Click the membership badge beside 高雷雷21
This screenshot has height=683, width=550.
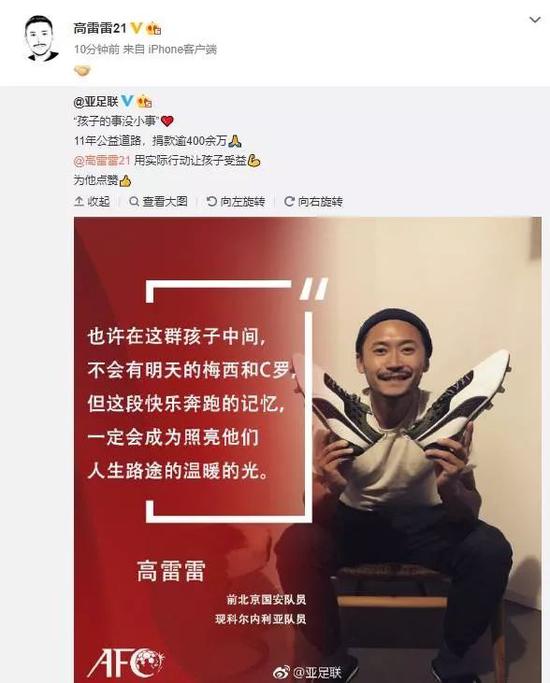pos(154,29)
